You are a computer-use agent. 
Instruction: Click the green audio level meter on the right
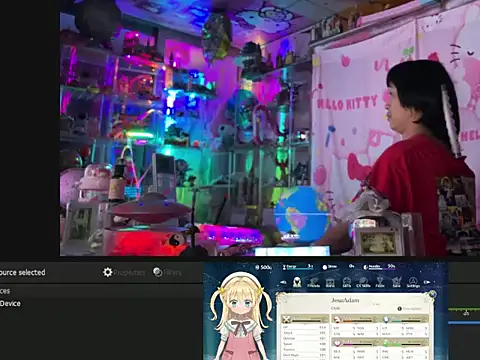(464, 310)
